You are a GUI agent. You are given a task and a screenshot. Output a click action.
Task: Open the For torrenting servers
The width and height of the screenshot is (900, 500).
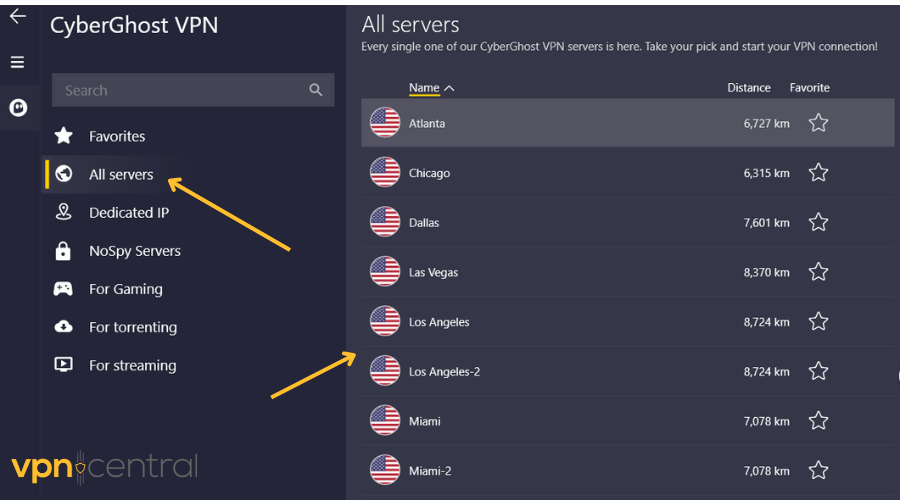tap(133, 327)
